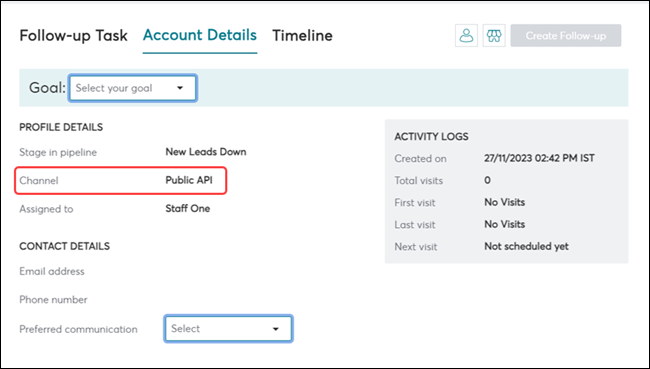Open the Select your goal dropdown
Viewport: 650px width, 369px height.
click(x=133, y=88)
